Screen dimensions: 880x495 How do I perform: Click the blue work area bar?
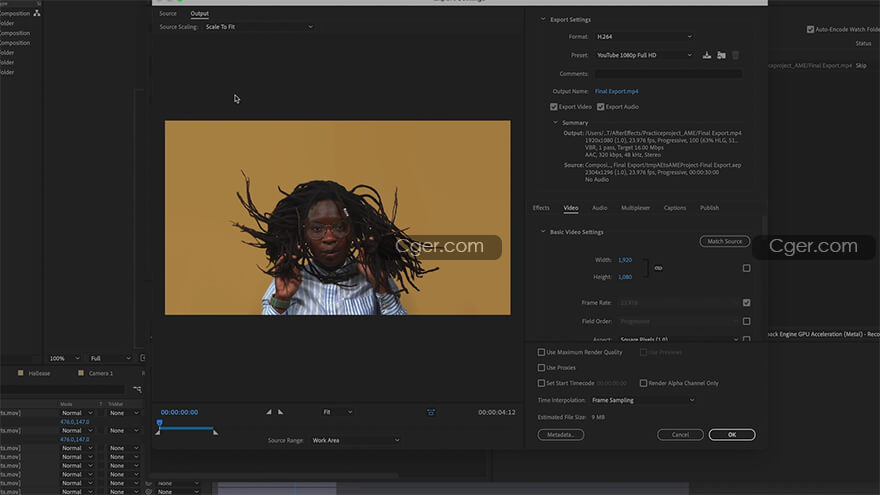pyautogui.click(x=186, y=428)
